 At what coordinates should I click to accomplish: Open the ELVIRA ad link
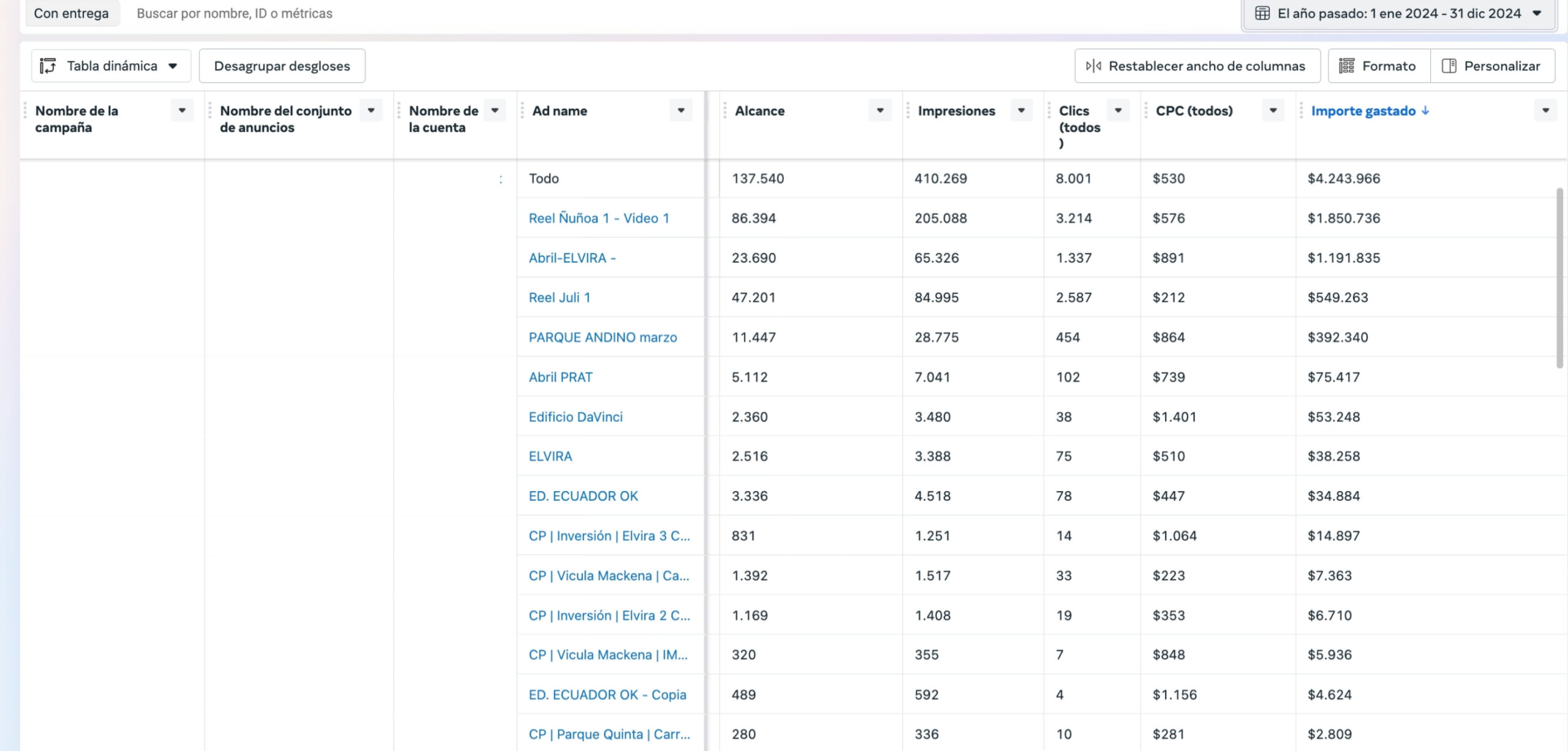point(551,456)
